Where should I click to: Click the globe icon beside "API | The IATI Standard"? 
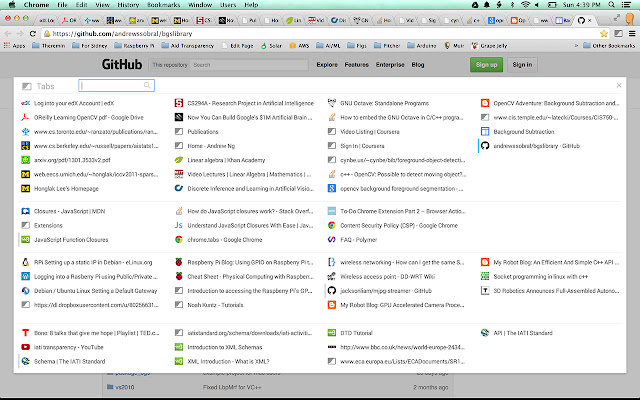coord(485,333)
